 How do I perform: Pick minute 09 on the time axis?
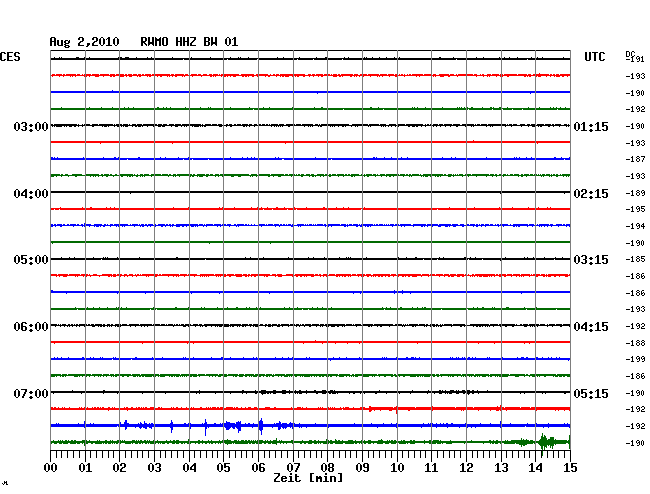click(x=362, y=467)
